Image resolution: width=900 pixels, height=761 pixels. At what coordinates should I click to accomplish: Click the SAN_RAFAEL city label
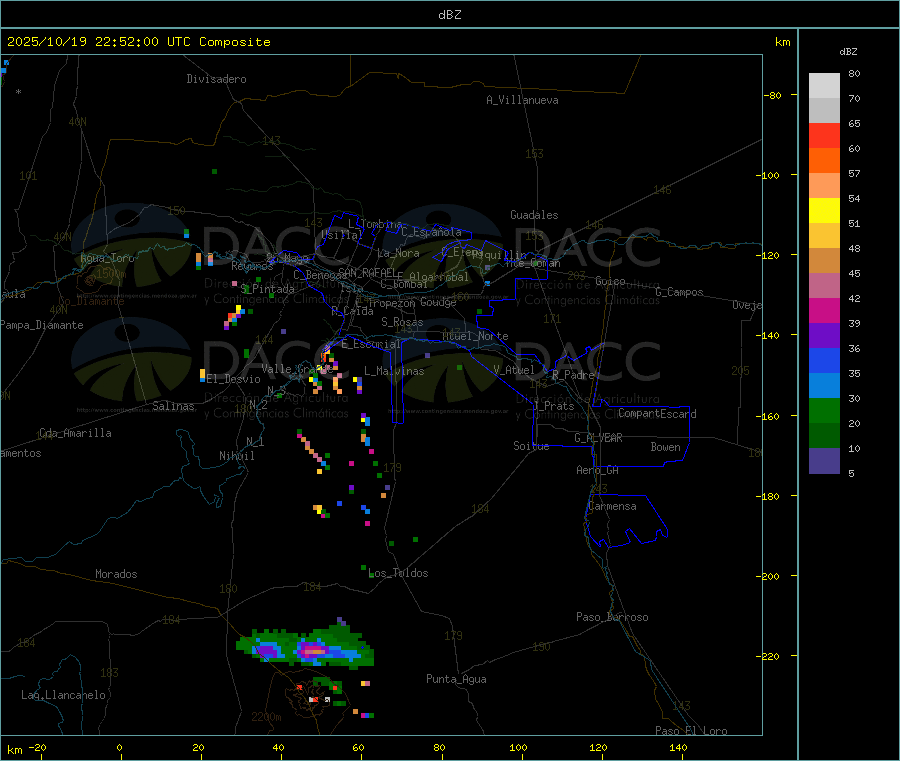tap(366, 272)
